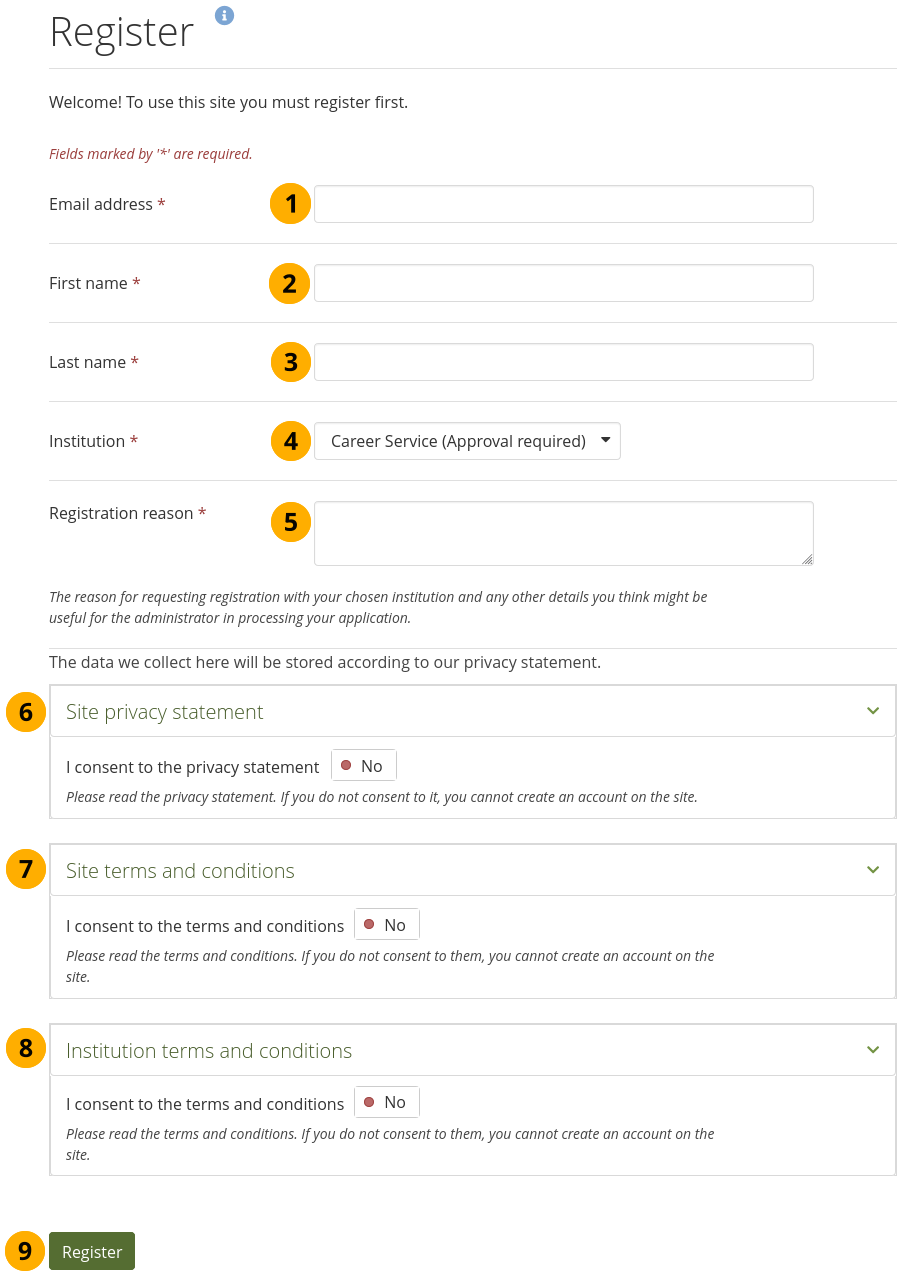Toggle consent to the privacy statement
Viewport: 903px width, 1277px height.
coord(364,766)
